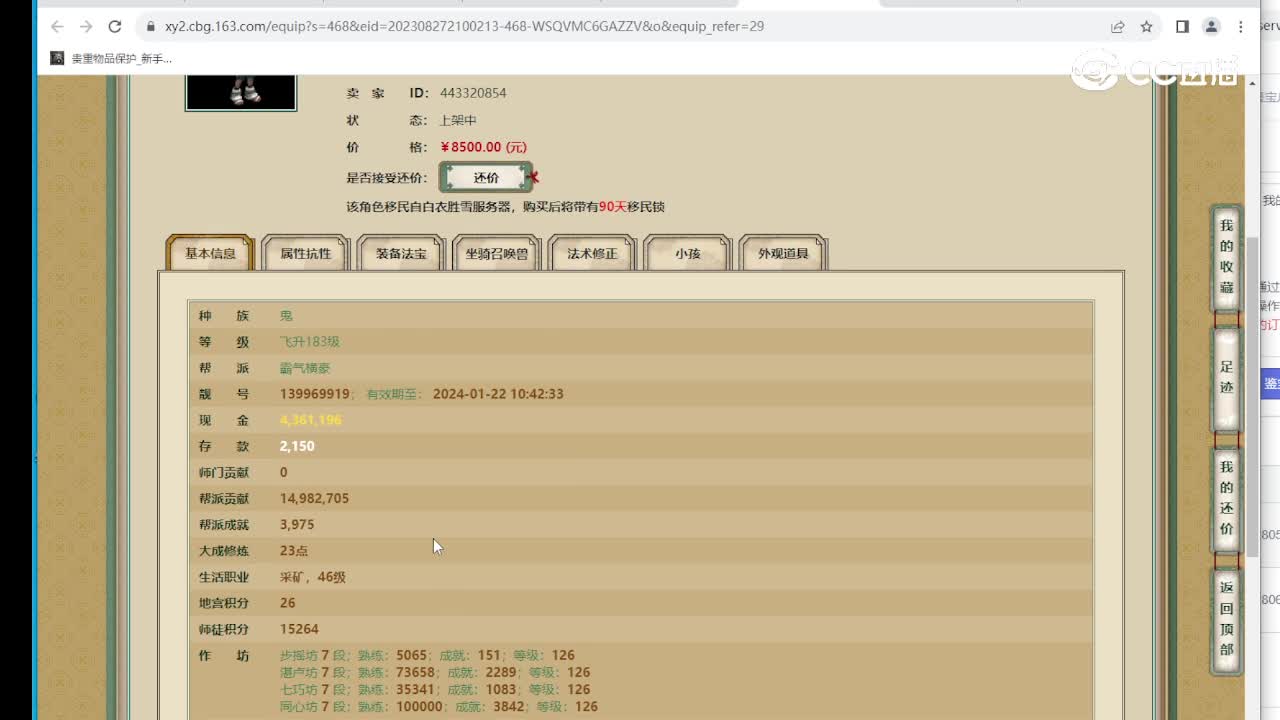Viewport: 1280px width, 720px height.
Task: Open the Chrome profile avatar
Action: coord(1211,27)
